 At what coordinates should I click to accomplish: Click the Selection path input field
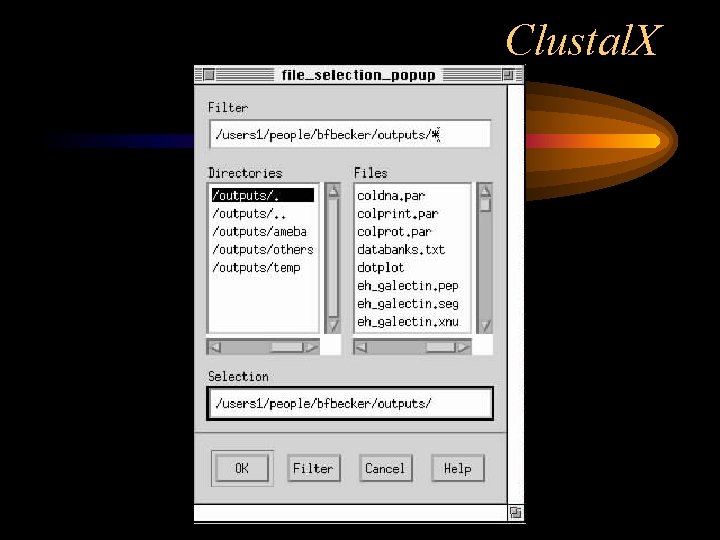pos(350,403)
